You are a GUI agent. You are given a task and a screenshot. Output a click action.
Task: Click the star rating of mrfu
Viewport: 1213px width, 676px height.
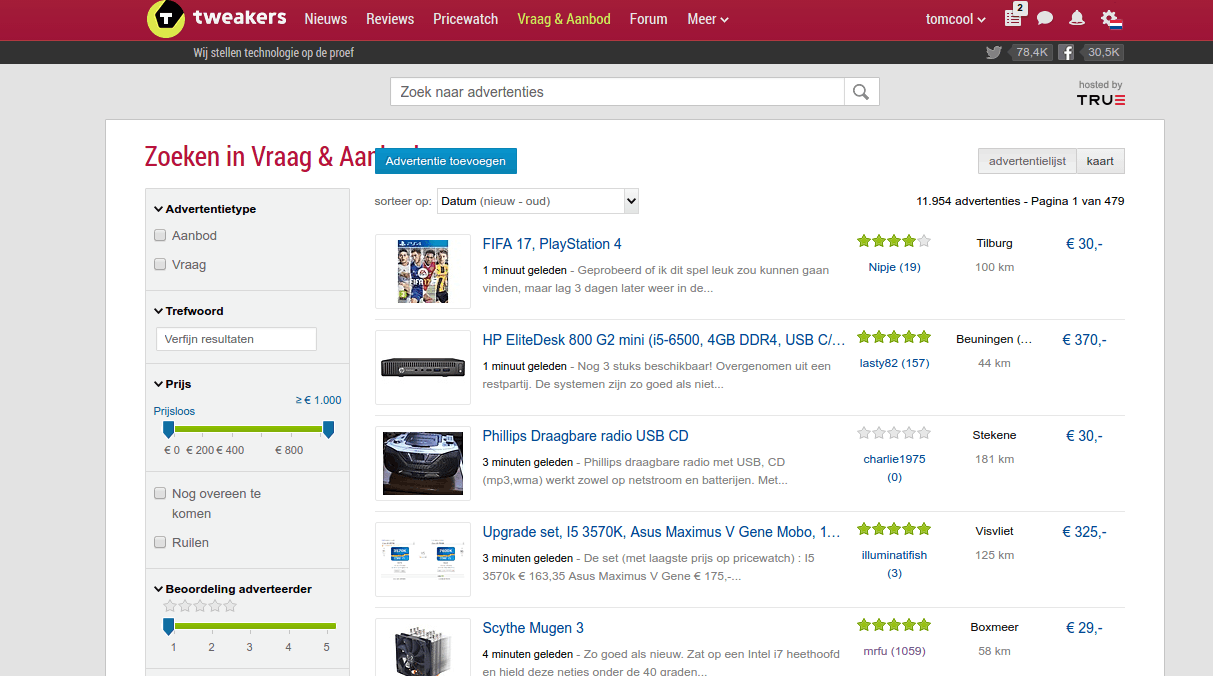click(894, 625)
